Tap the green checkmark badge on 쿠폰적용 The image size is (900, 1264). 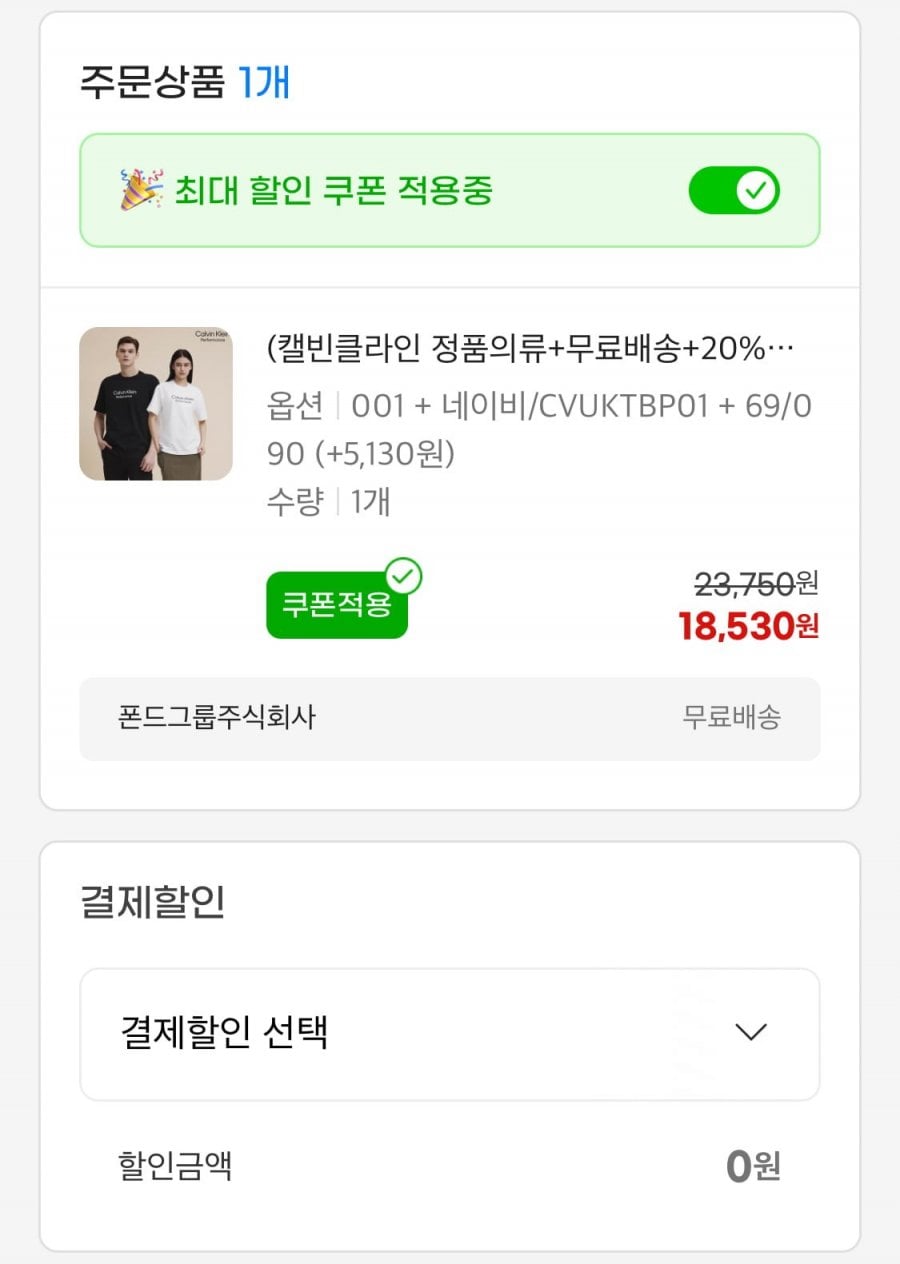point(404,576)
